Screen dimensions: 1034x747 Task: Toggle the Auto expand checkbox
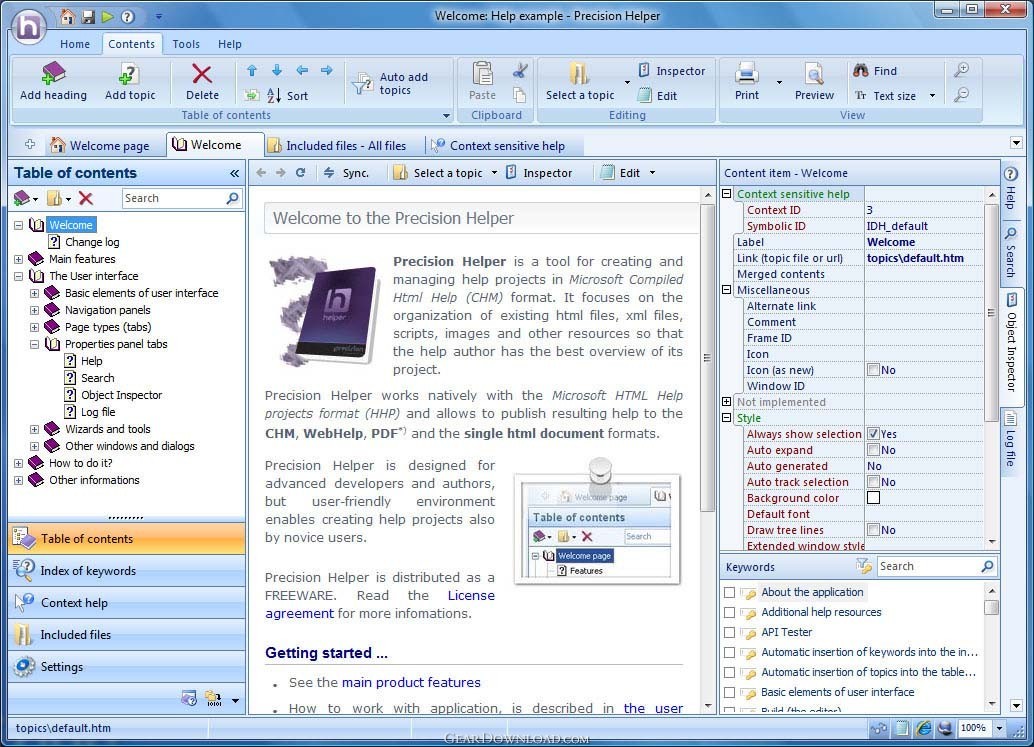click(873, 450)
